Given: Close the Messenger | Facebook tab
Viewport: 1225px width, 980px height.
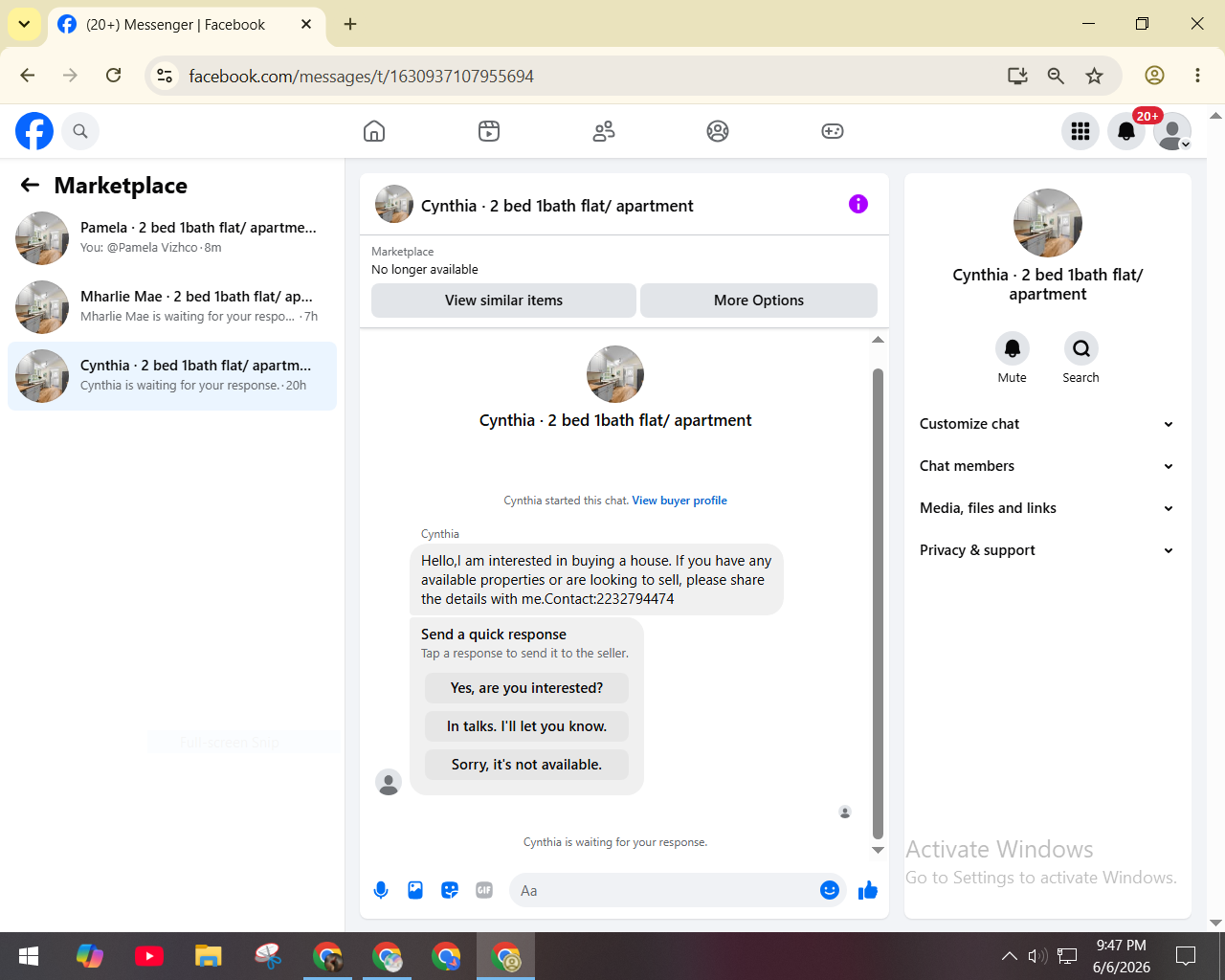Looking at the screenshot, I should pyautogui.click(x=306, y=24).
